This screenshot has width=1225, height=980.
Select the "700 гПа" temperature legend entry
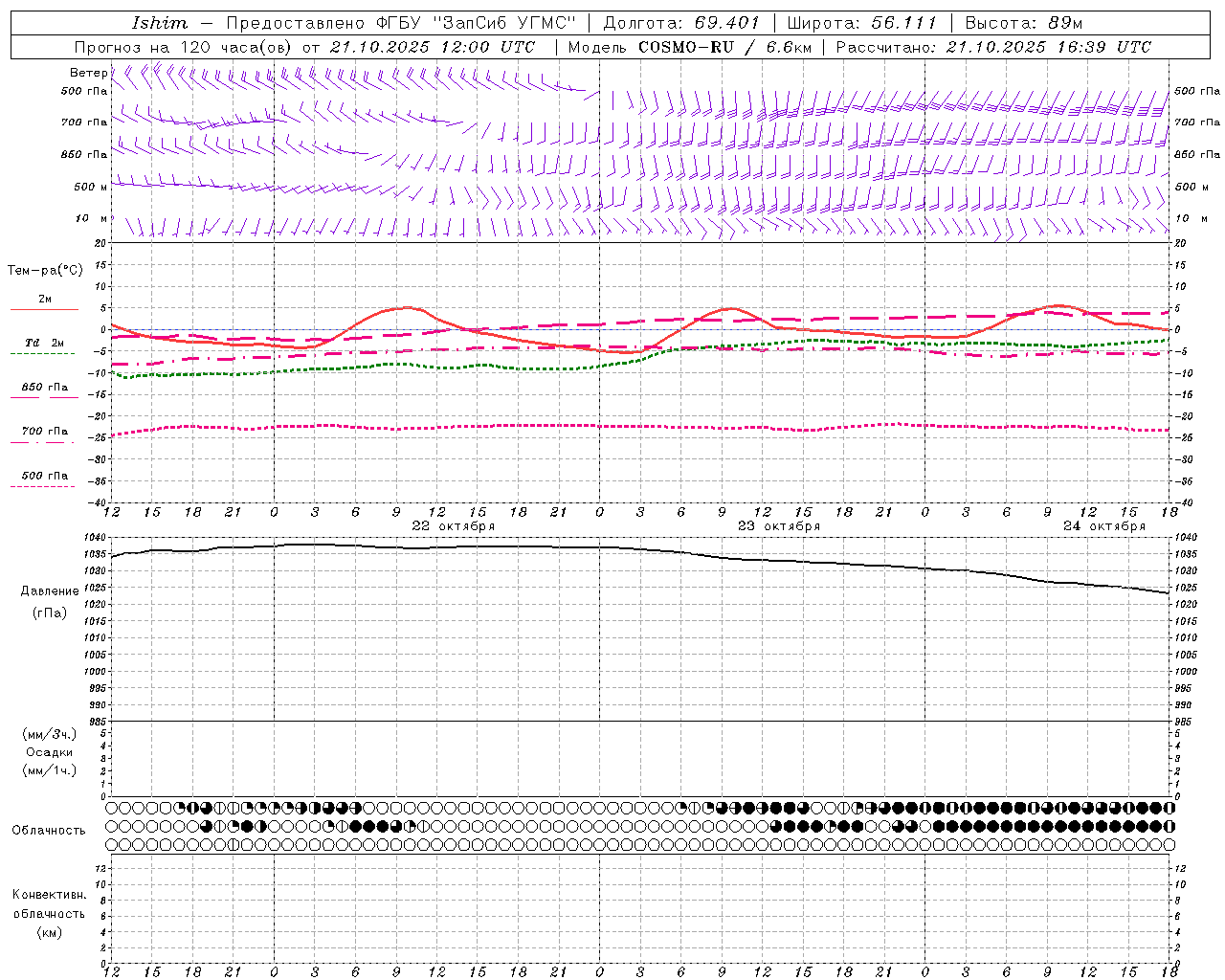pyautogui.click(x=45, y=432)
